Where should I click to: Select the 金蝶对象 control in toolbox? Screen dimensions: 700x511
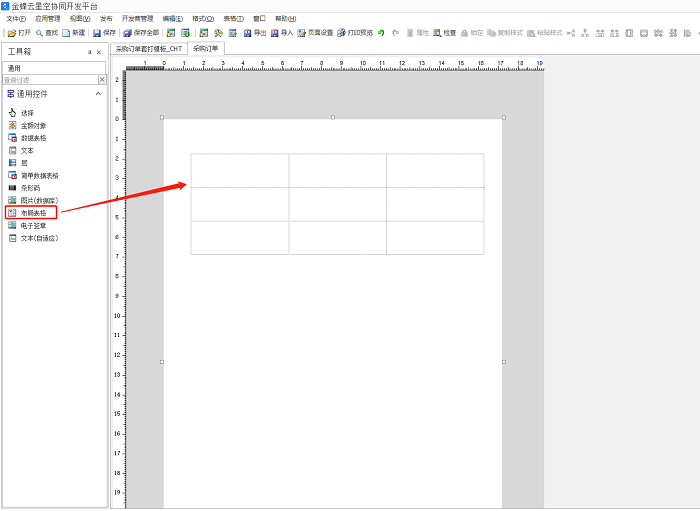coord(33,125)
